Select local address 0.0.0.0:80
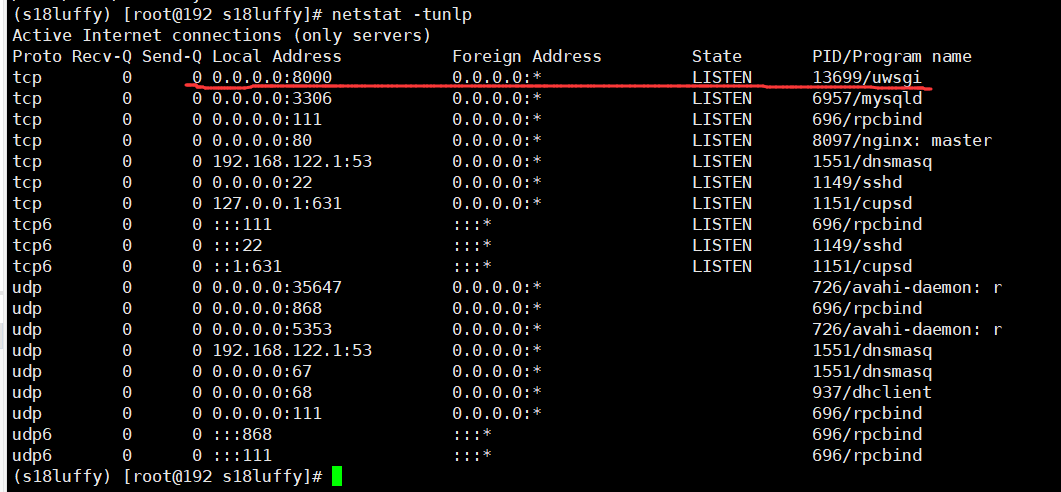This screenshot has height=492, width=1061. [262, 140]
